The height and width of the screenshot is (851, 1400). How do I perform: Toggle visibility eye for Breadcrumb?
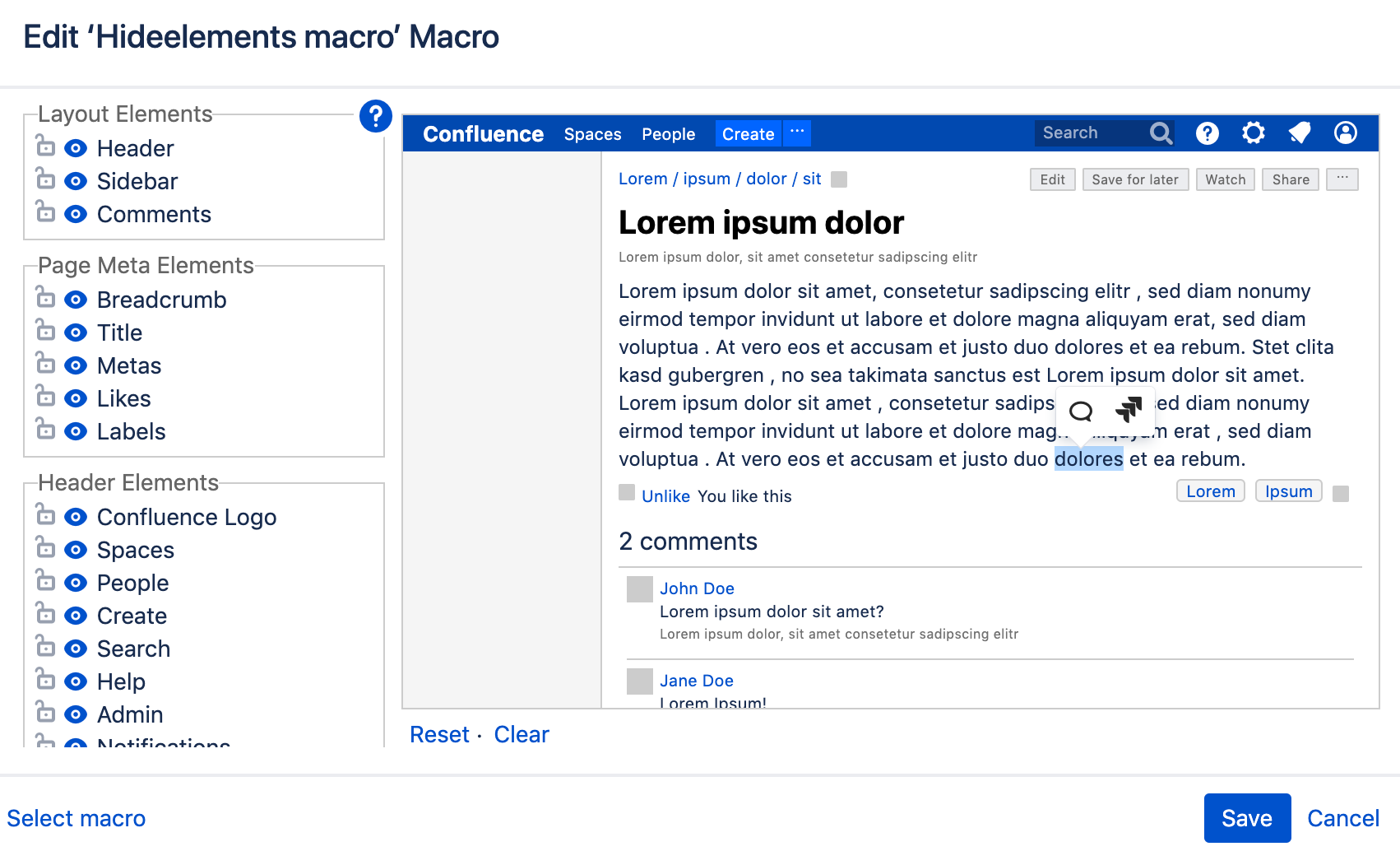tap(76, 300)
